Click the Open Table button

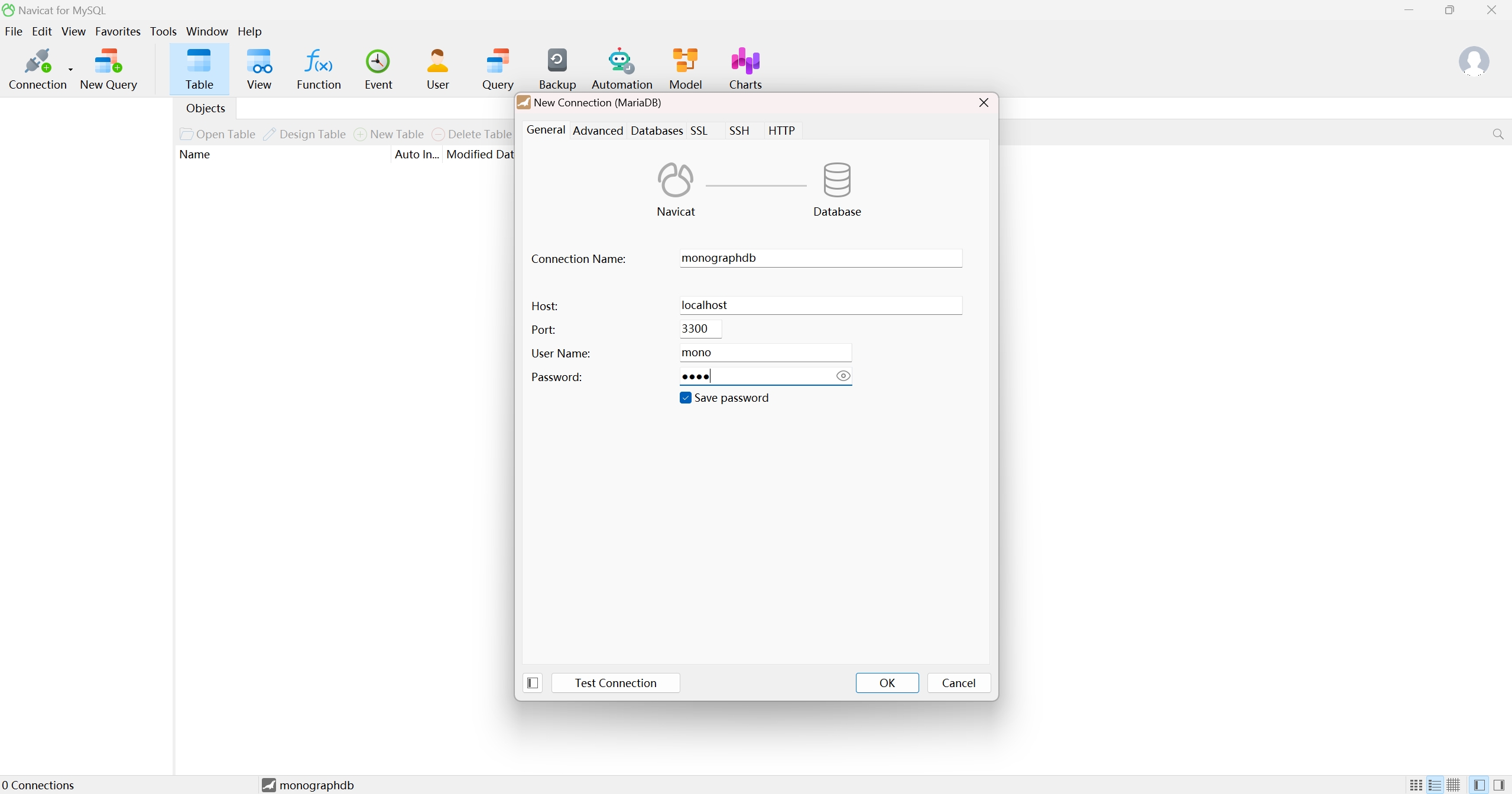coord(218,135)
